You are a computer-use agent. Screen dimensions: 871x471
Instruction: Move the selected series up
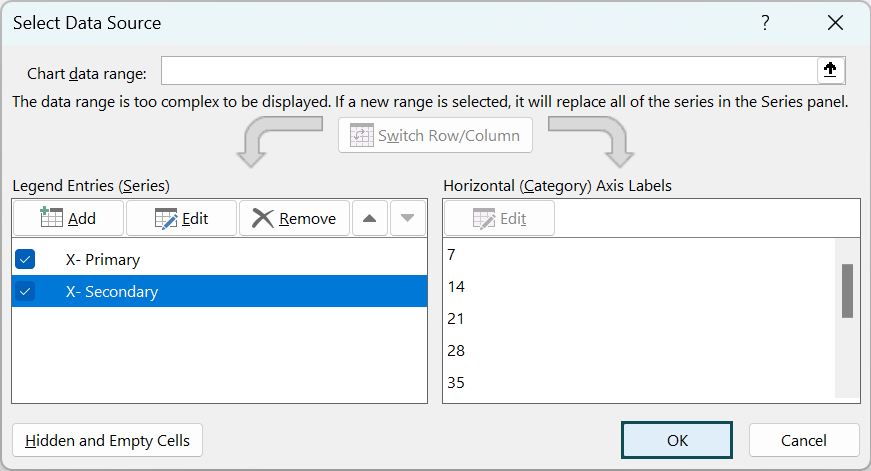point(369,218)
